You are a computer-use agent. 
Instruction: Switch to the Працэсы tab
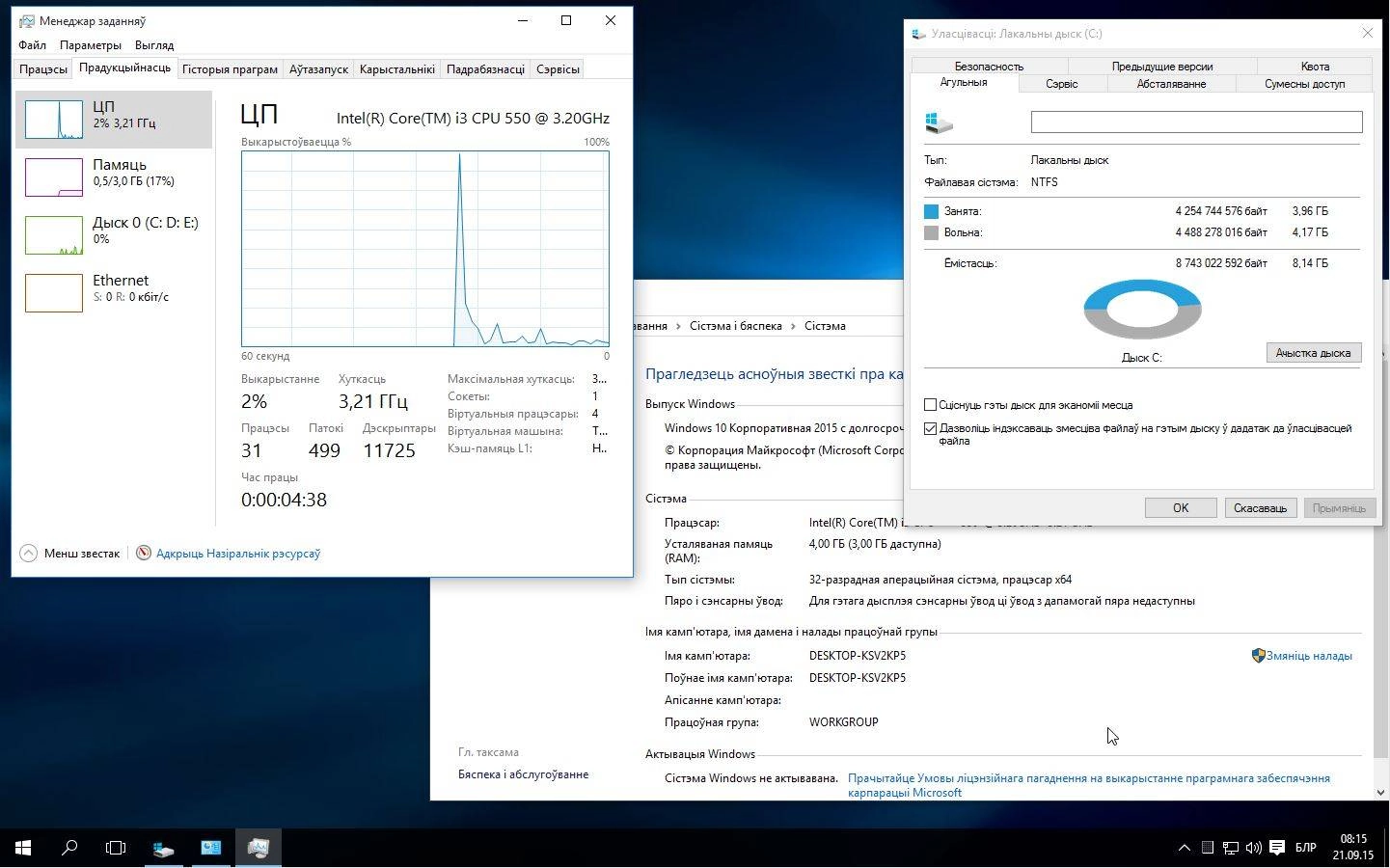click(43, 69)
